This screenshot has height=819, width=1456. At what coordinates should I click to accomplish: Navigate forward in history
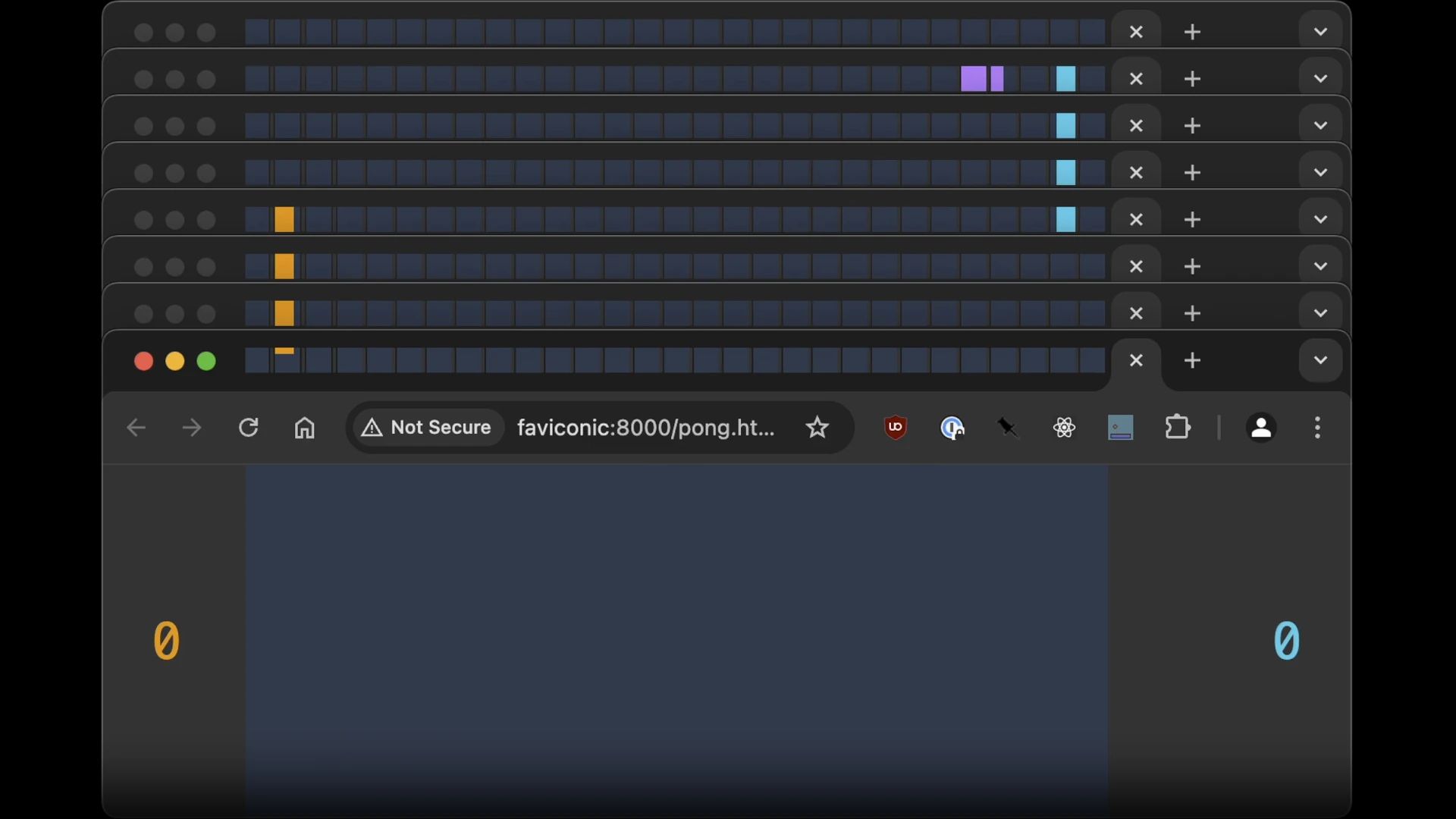pyautogui.click(x=192, y=428)
